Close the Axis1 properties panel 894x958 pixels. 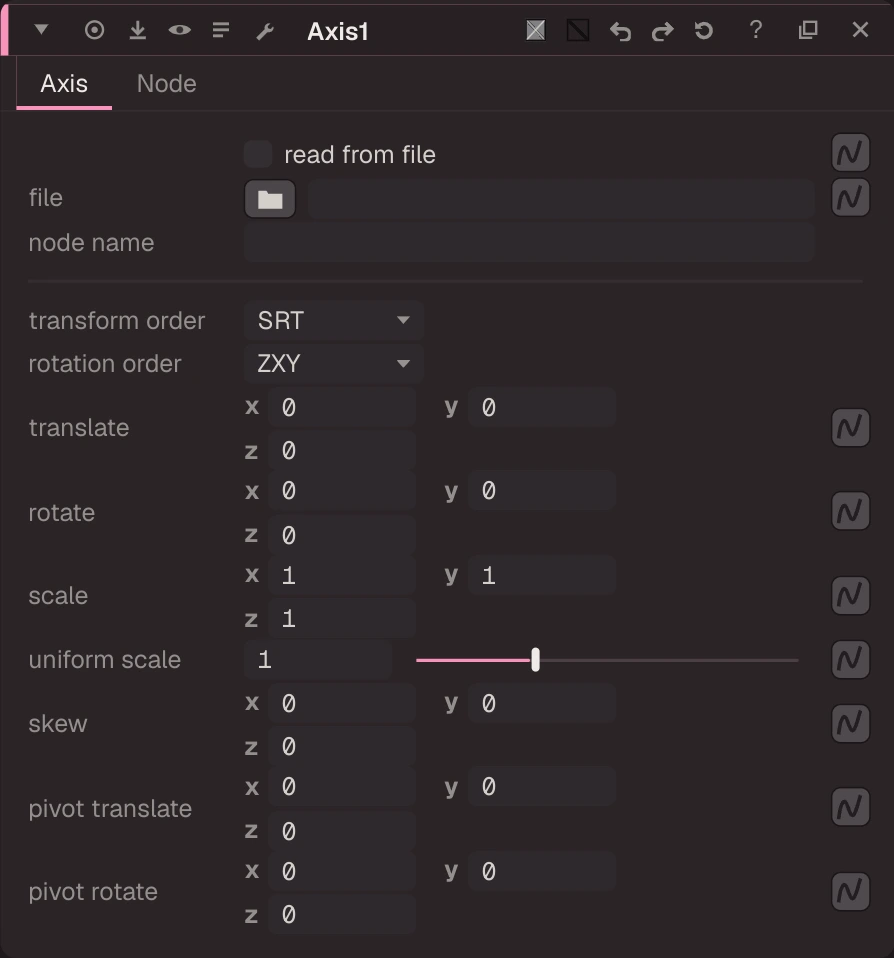[860, 29]
